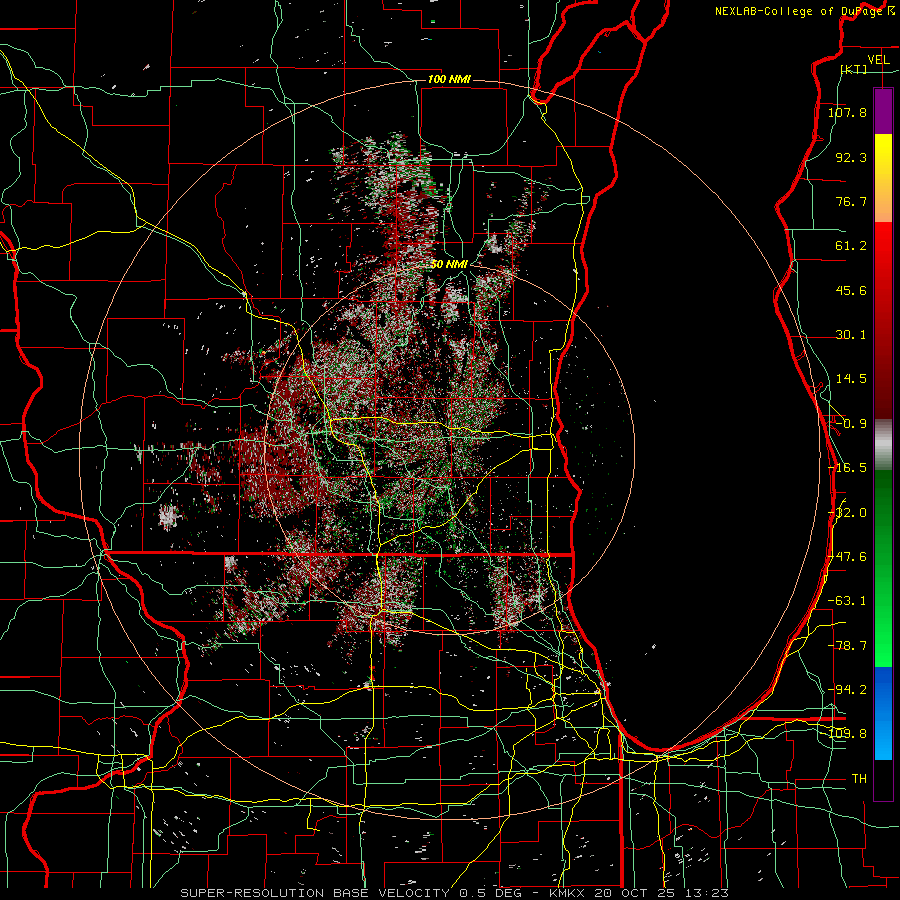Click the -16.5 velocity scale value
Image resolution: width=900 pixels, height=900 pixels.
847,468
